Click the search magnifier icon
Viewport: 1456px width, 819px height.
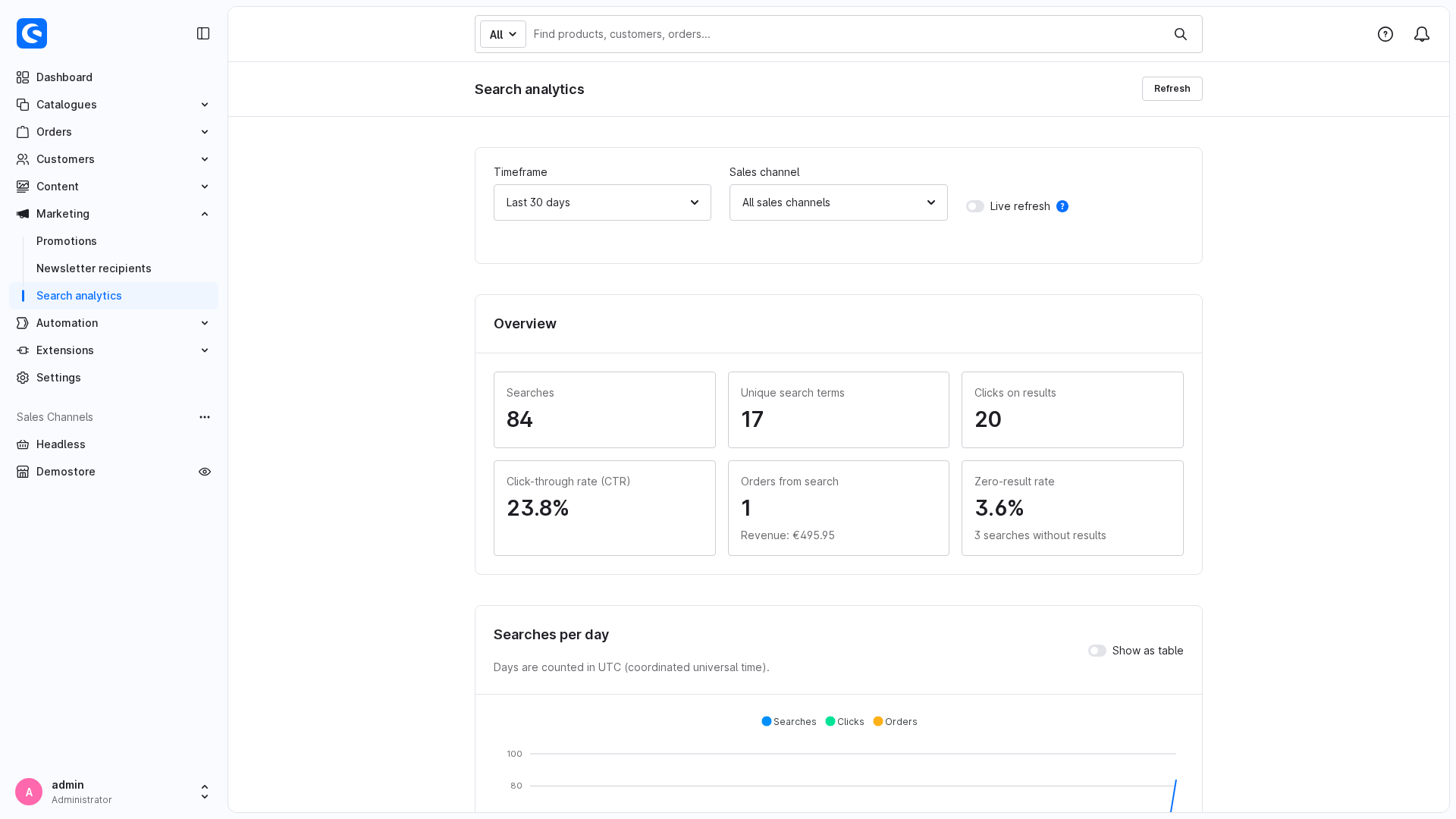point(1181,34)
